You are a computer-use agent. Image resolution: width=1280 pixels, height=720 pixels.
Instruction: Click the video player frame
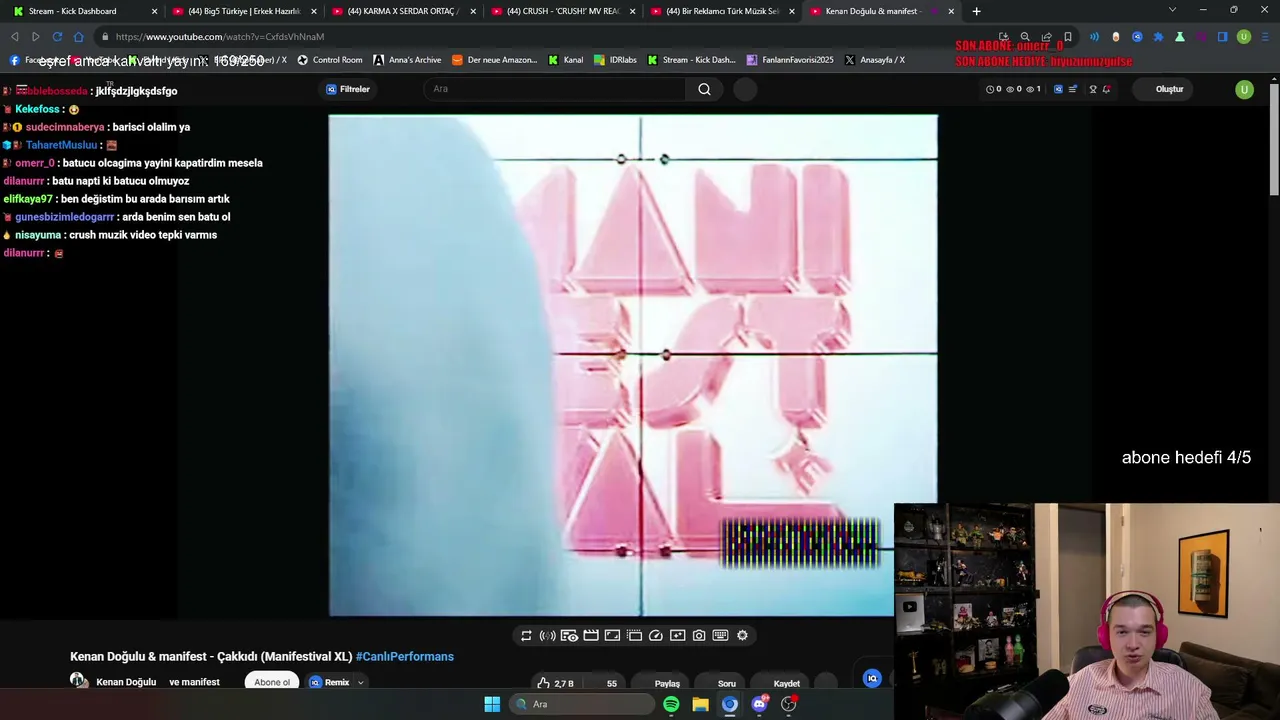tap(633, 365)
